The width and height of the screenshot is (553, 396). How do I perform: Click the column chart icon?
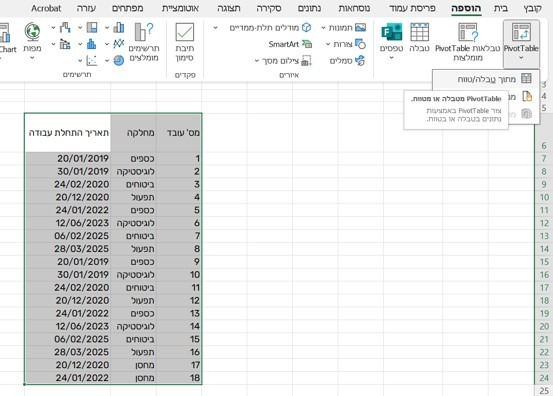tap(119, 28)
